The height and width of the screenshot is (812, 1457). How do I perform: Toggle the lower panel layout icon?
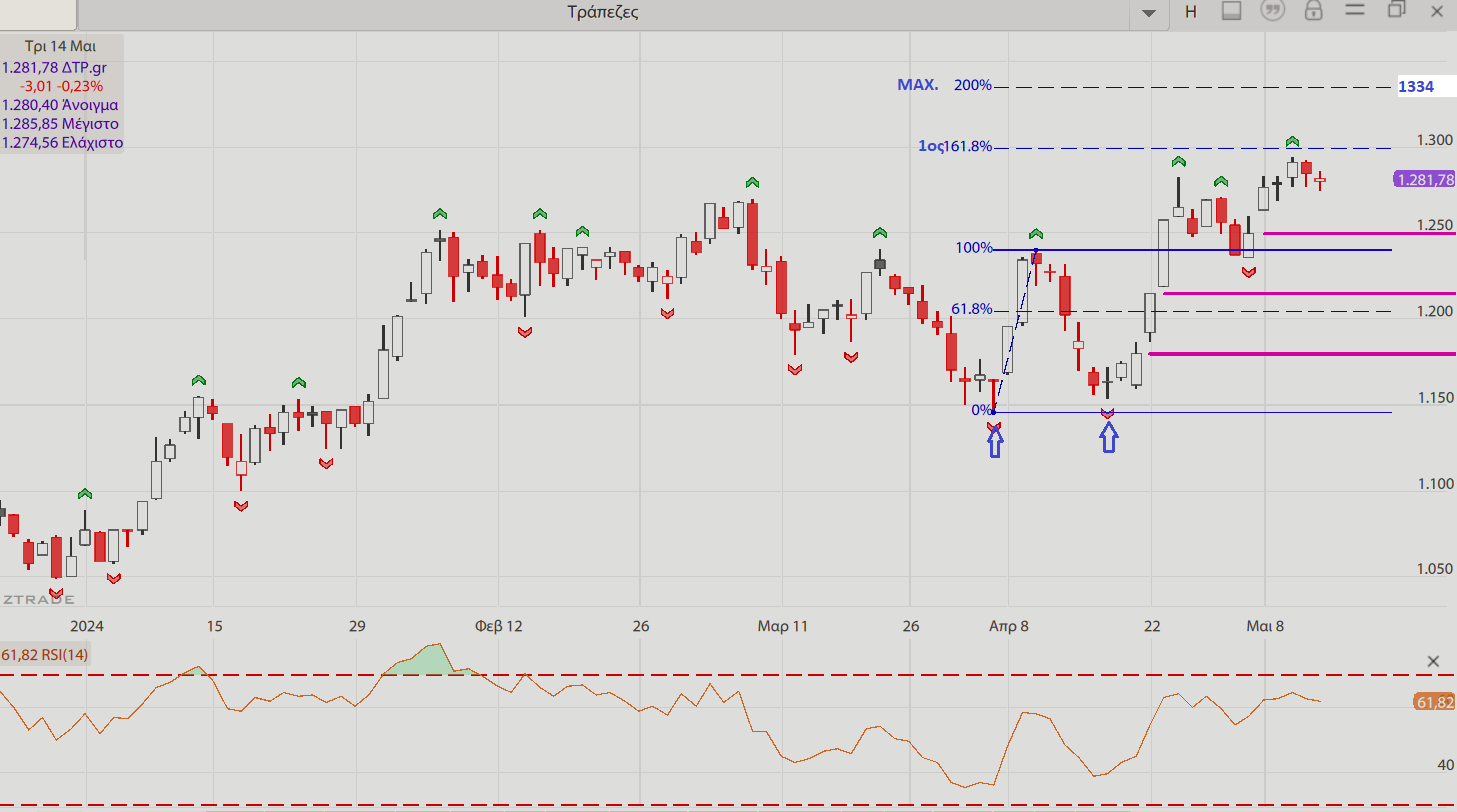(1232, 11)
